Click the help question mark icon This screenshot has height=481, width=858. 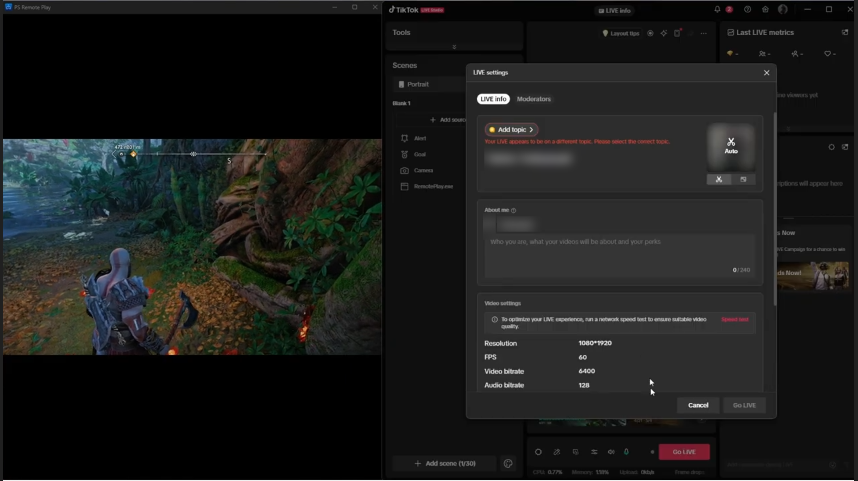click(x=747, y=10)
